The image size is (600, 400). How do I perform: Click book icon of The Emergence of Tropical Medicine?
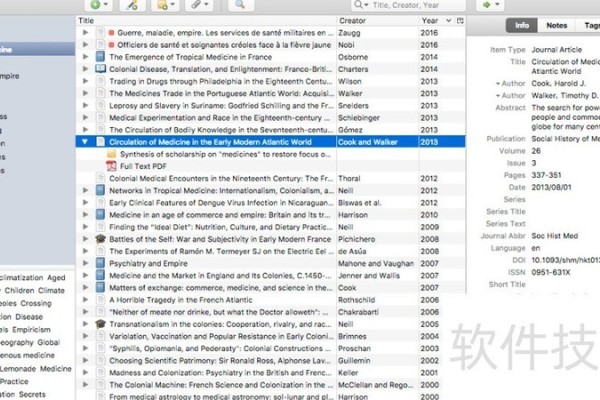click(x=100, y=57)
